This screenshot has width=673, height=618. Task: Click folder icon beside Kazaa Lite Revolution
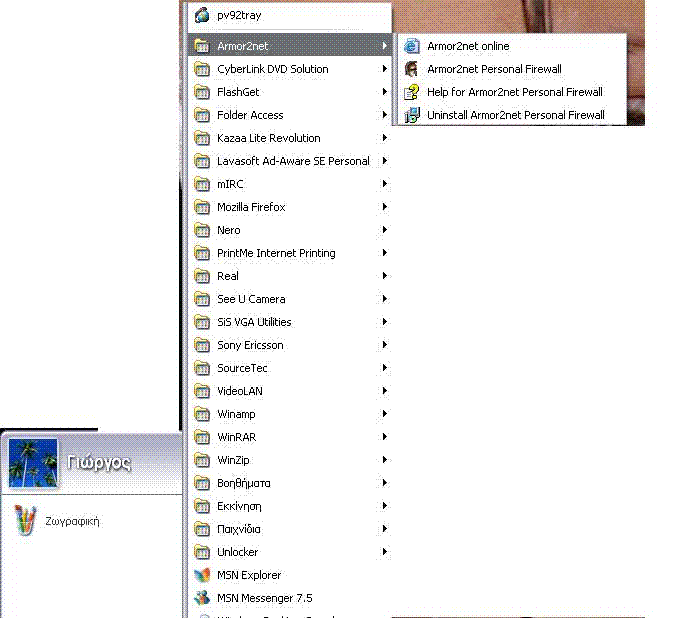(x=202, y=138)
